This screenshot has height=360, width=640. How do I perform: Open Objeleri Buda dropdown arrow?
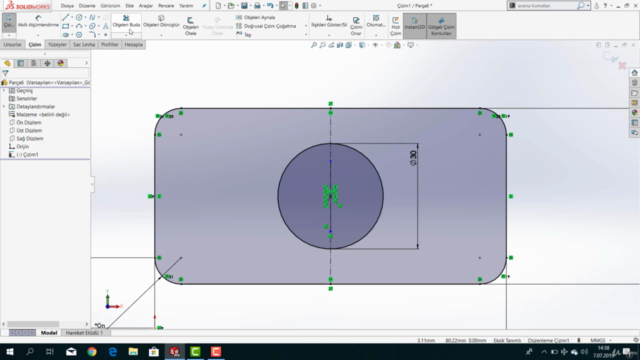(126, 36)
